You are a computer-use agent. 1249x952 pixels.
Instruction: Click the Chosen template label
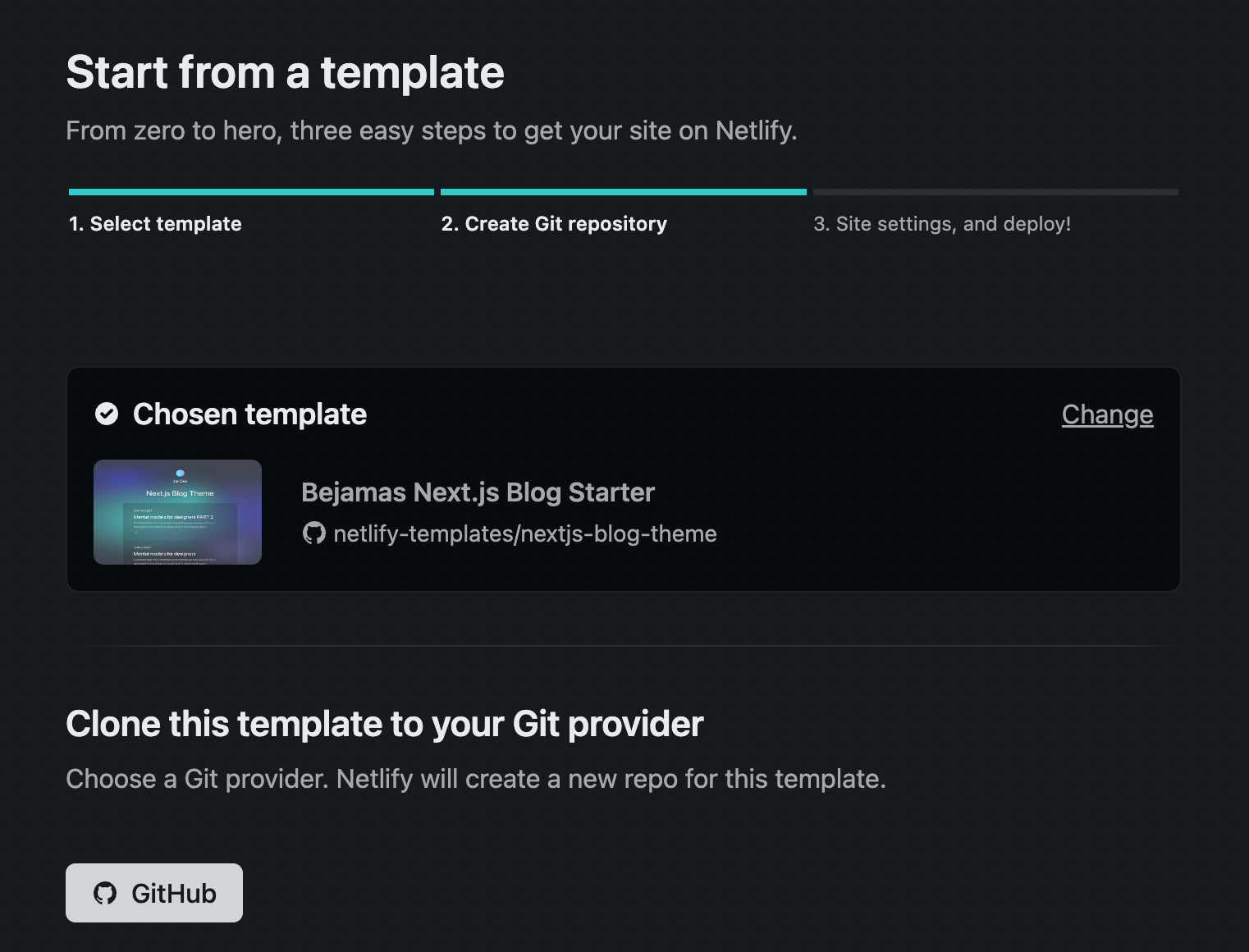[x=249, y=414]
